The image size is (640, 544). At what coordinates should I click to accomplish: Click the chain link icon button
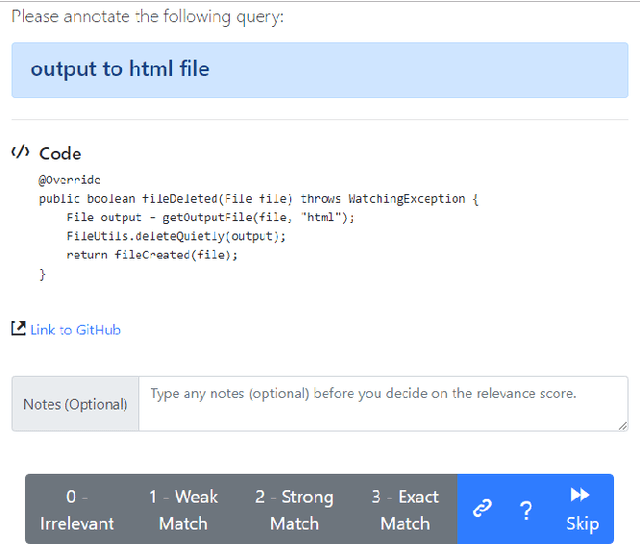pyautogui.click(x=482, y=509)
